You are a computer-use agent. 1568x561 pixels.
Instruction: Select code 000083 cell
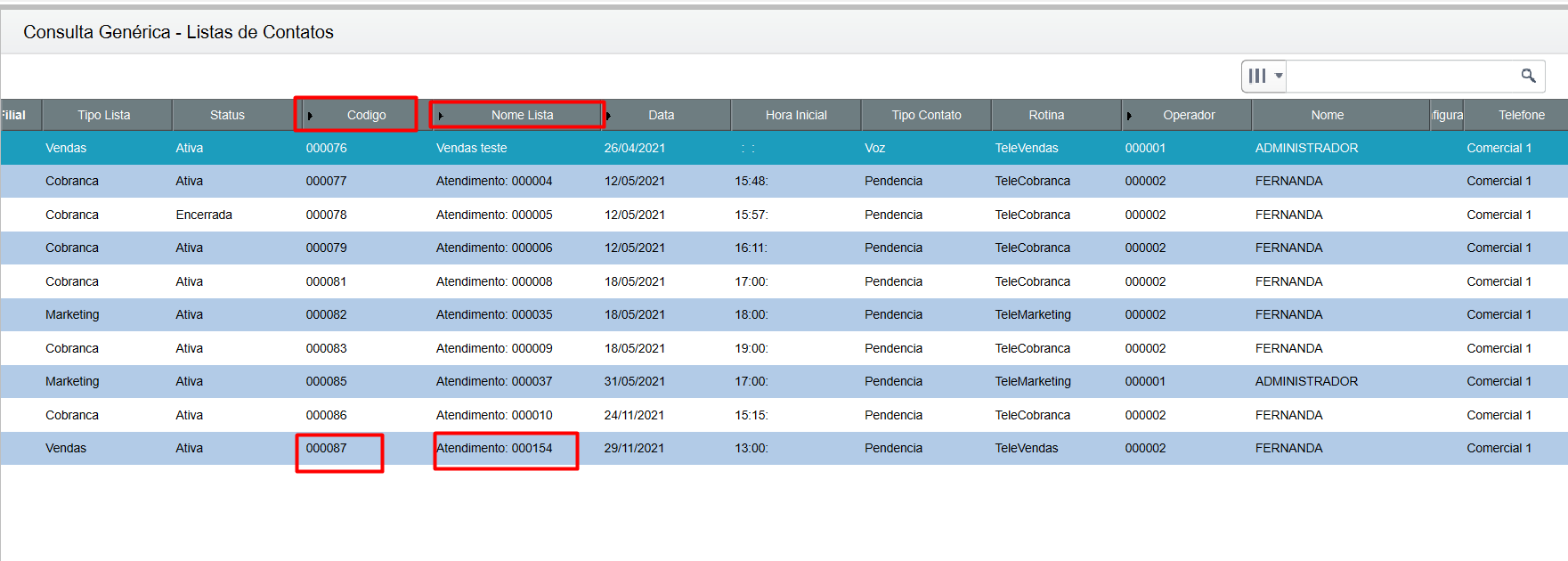pyautogui.click(x=326, y=348)
